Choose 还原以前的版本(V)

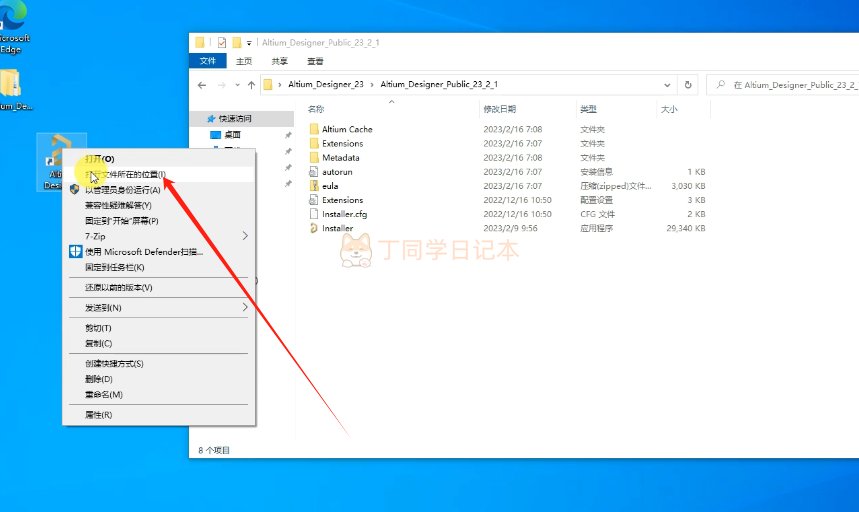159,287
